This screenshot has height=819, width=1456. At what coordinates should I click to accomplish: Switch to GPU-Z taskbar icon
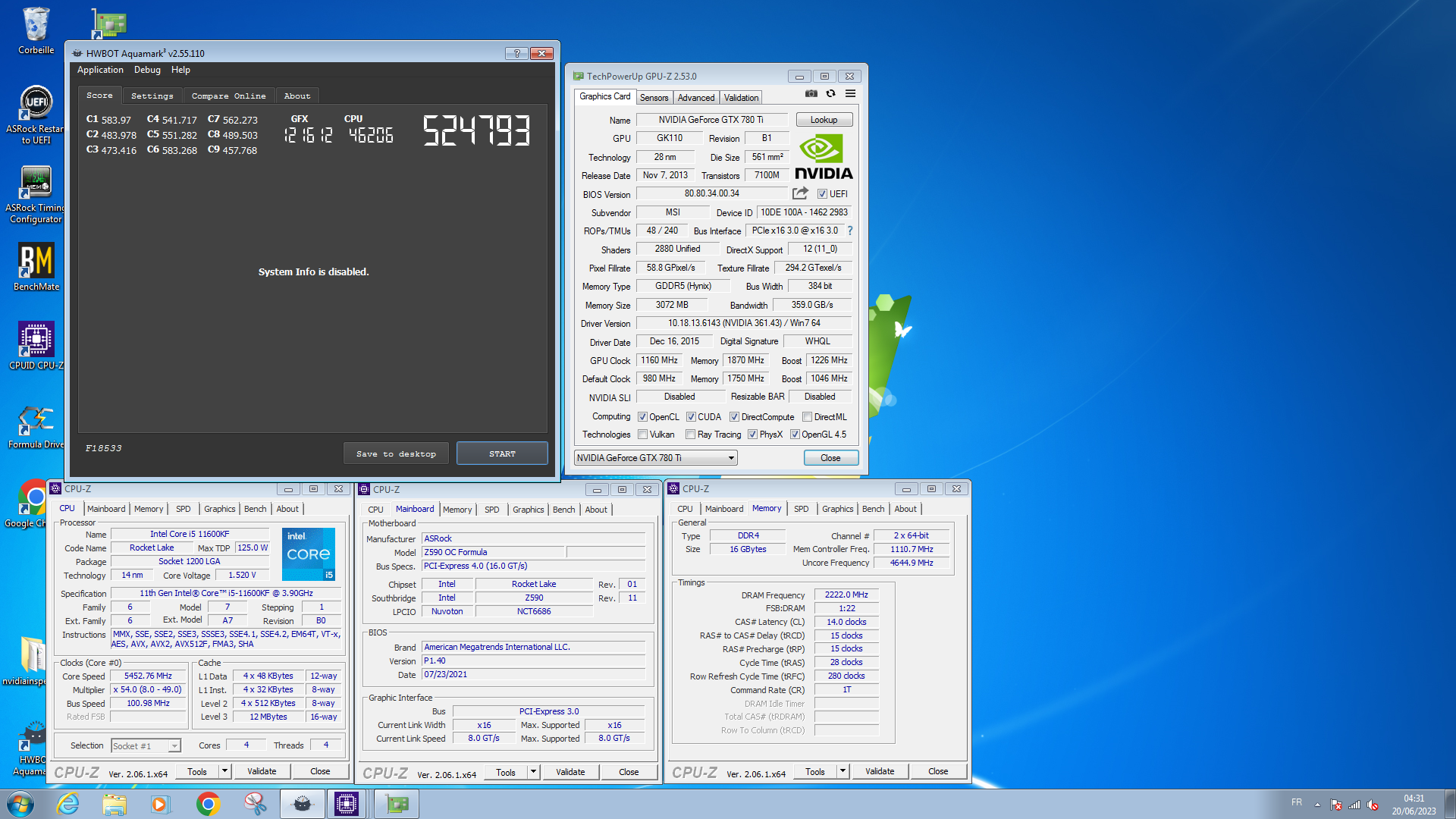click(x=397, y=804)
